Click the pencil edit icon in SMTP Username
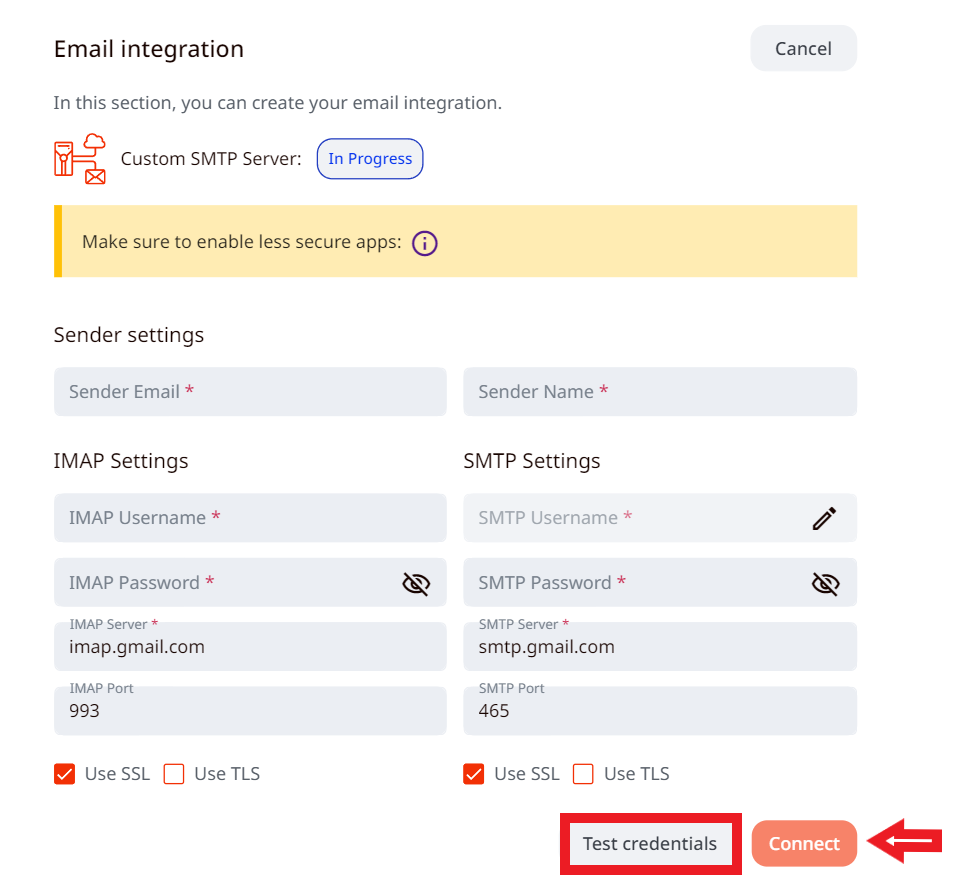Screen dimensions: 965x887 click(824, 518)
